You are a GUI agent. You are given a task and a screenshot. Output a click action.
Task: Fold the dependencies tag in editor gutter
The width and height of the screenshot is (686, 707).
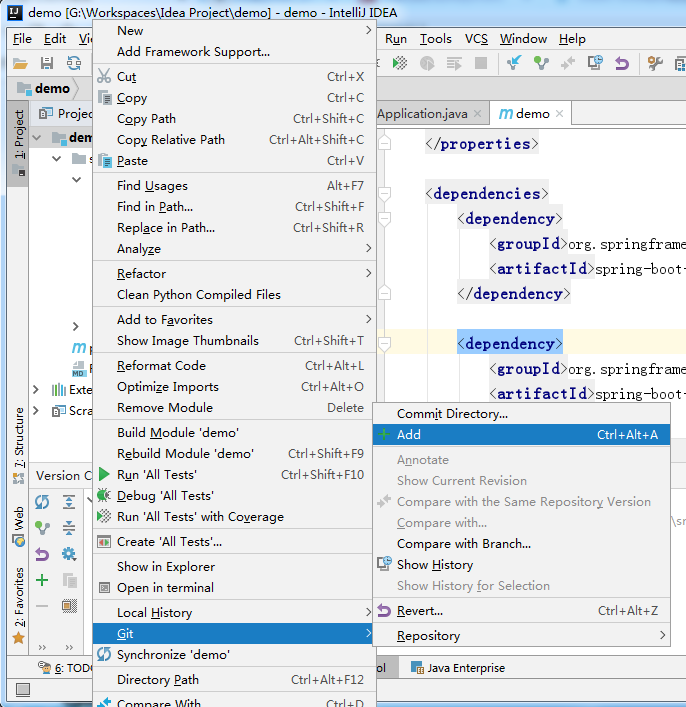pyautogui.click(x=384, y=194)
